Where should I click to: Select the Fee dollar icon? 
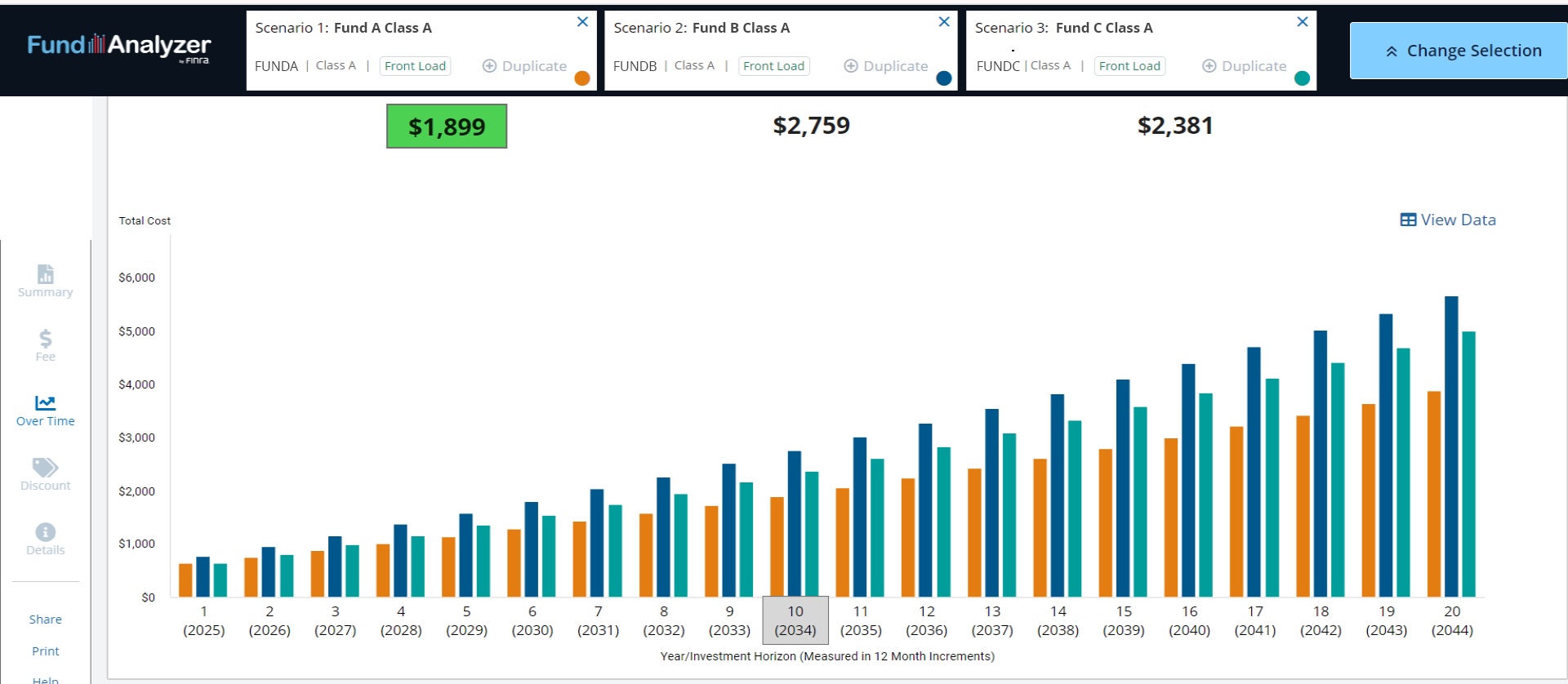[46, 338]
